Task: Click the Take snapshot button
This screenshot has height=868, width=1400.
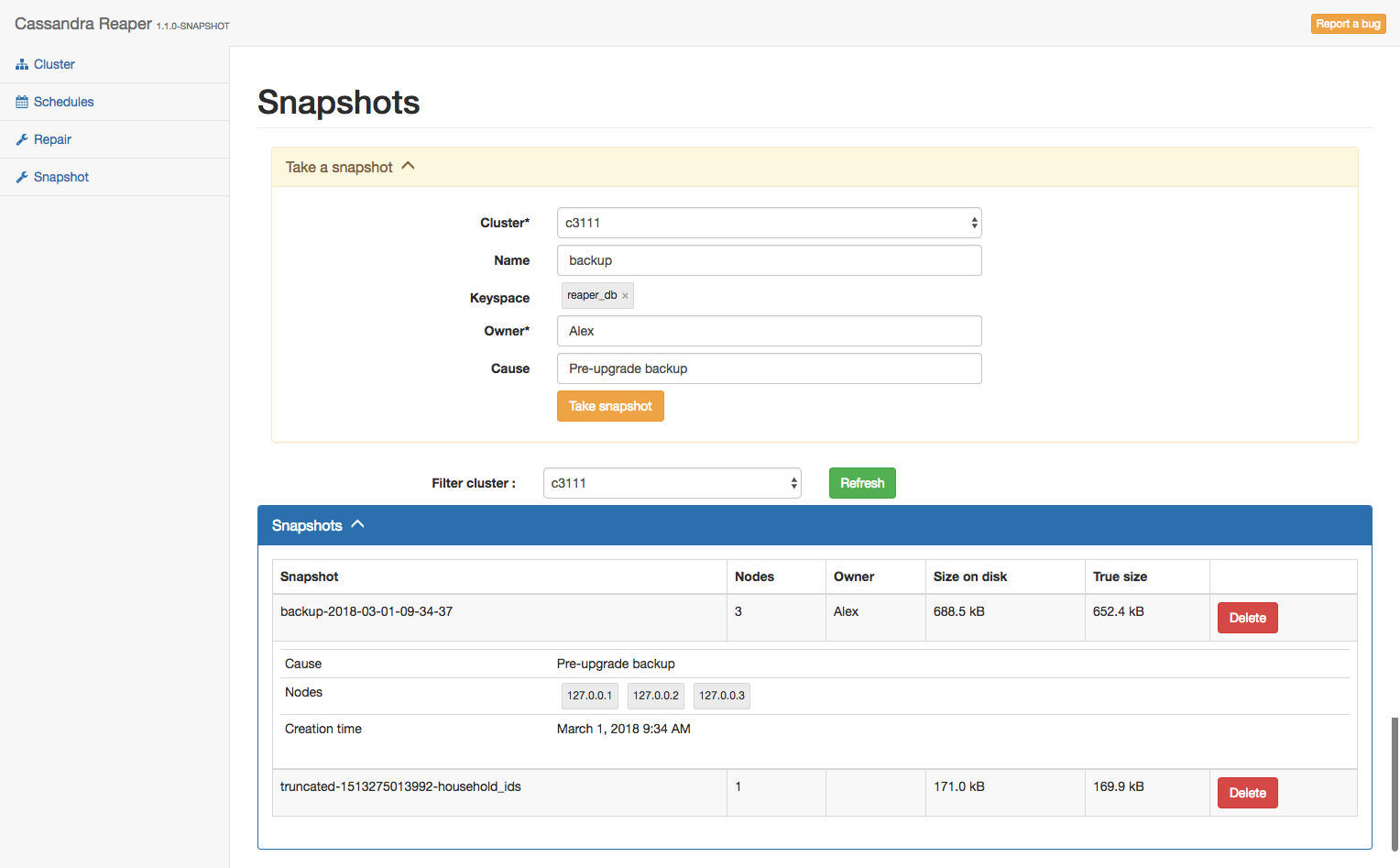Action: (x=610, y=406)
